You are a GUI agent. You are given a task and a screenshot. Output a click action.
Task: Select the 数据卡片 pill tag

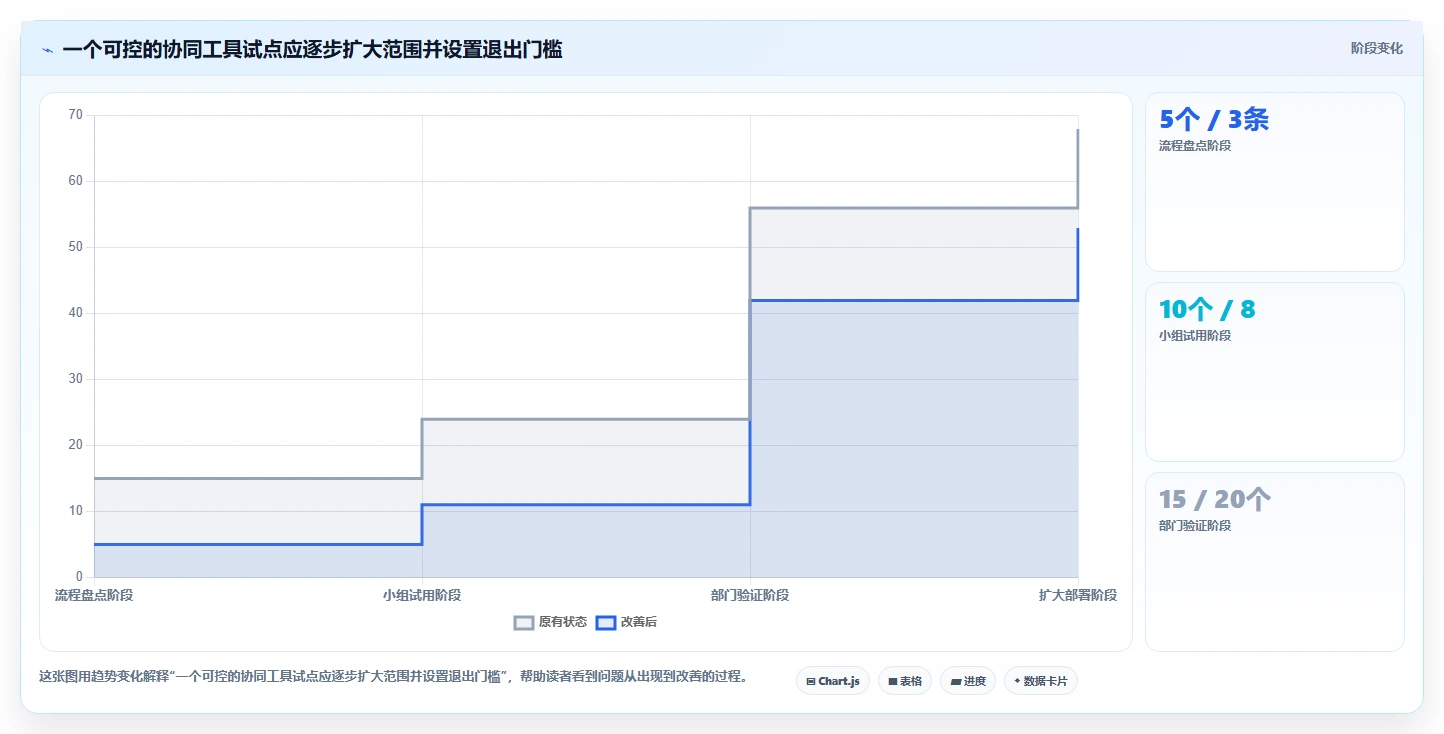tap(1040, 681)
